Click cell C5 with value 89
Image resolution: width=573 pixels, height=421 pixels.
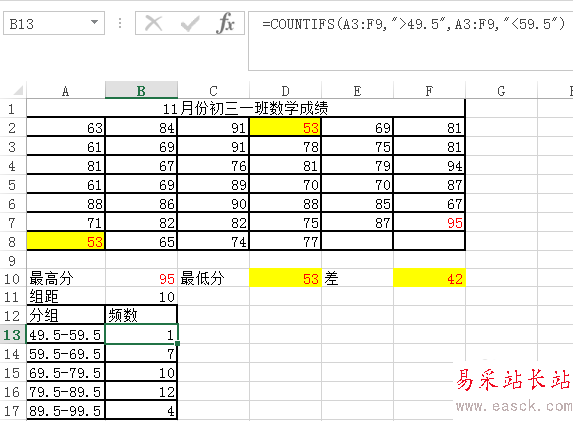coord(213,185)
